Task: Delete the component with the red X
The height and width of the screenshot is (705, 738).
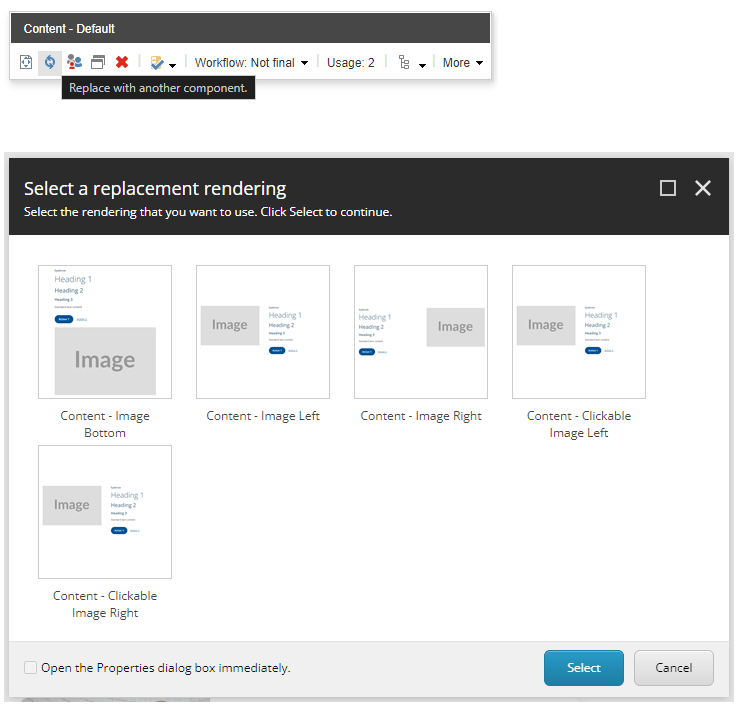Action: [122, 62]
